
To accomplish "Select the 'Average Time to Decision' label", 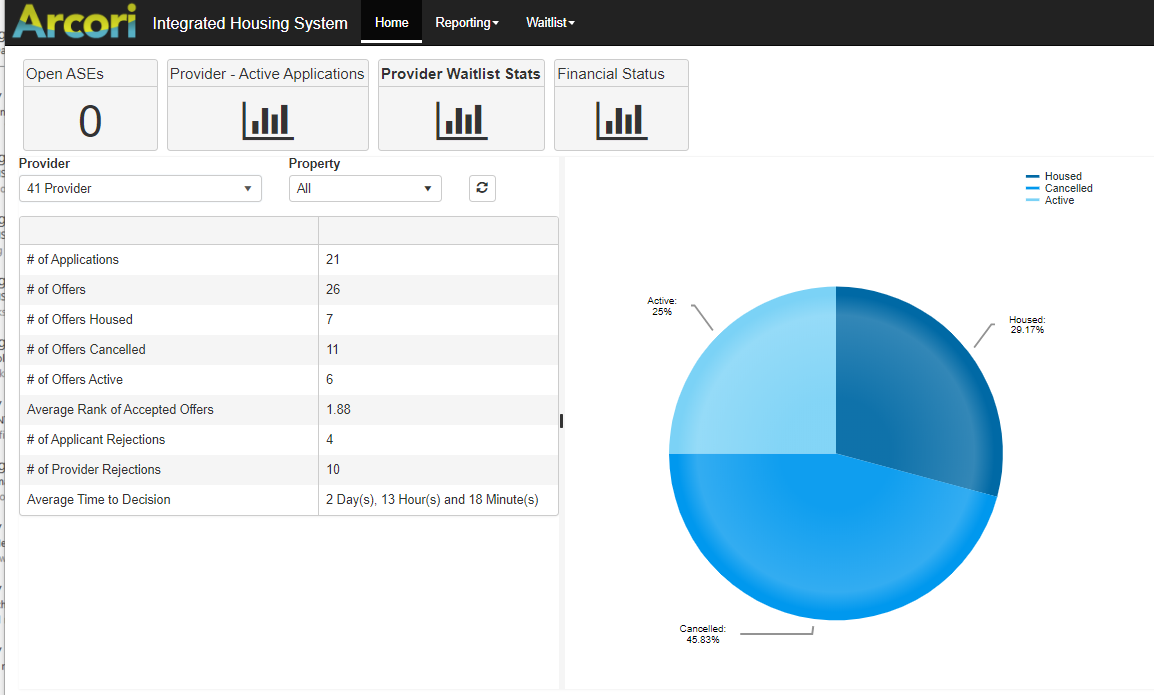I will click(x=99, y=500).
